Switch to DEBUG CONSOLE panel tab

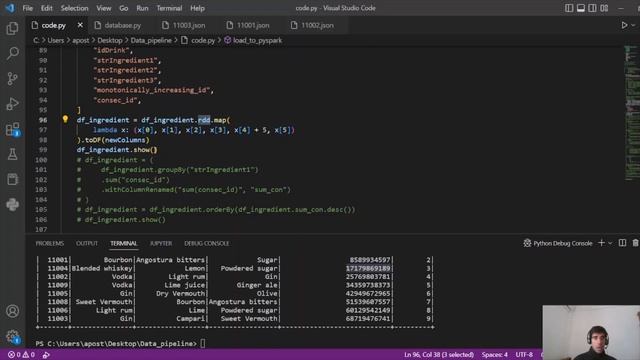207,243
